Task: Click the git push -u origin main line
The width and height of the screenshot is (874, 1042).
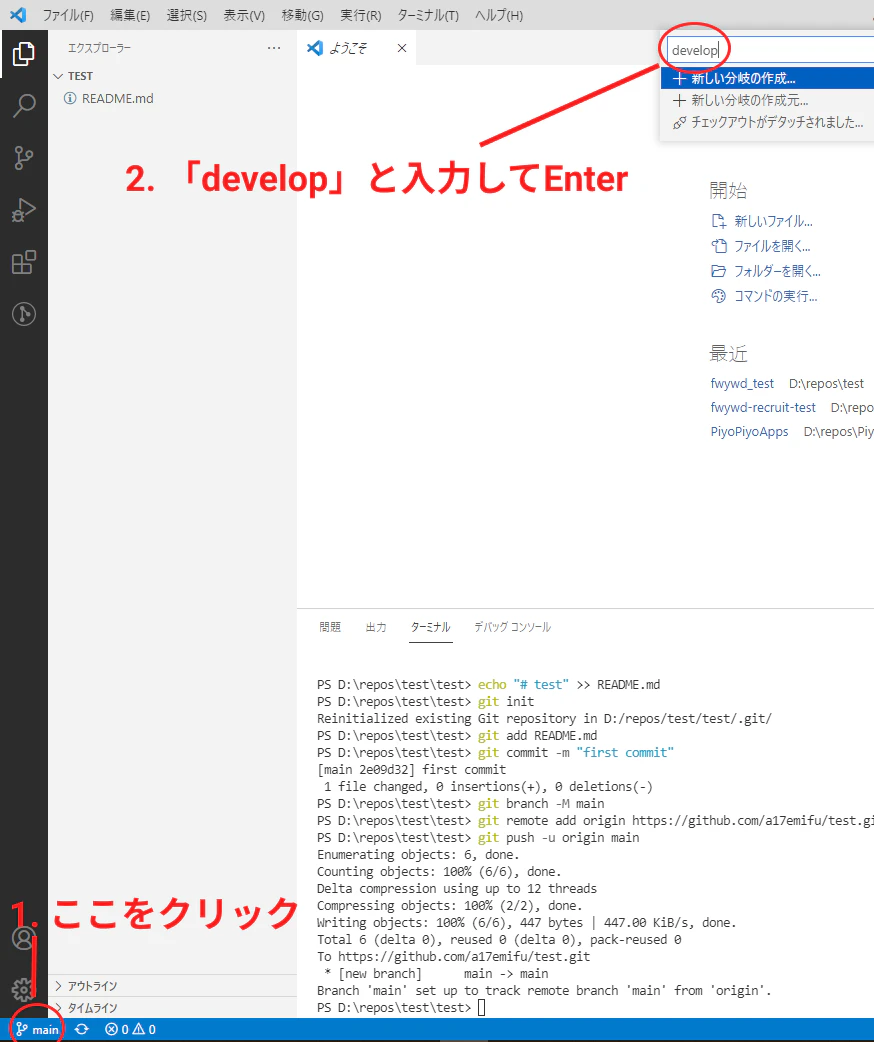Action: (x=478, y=838)
